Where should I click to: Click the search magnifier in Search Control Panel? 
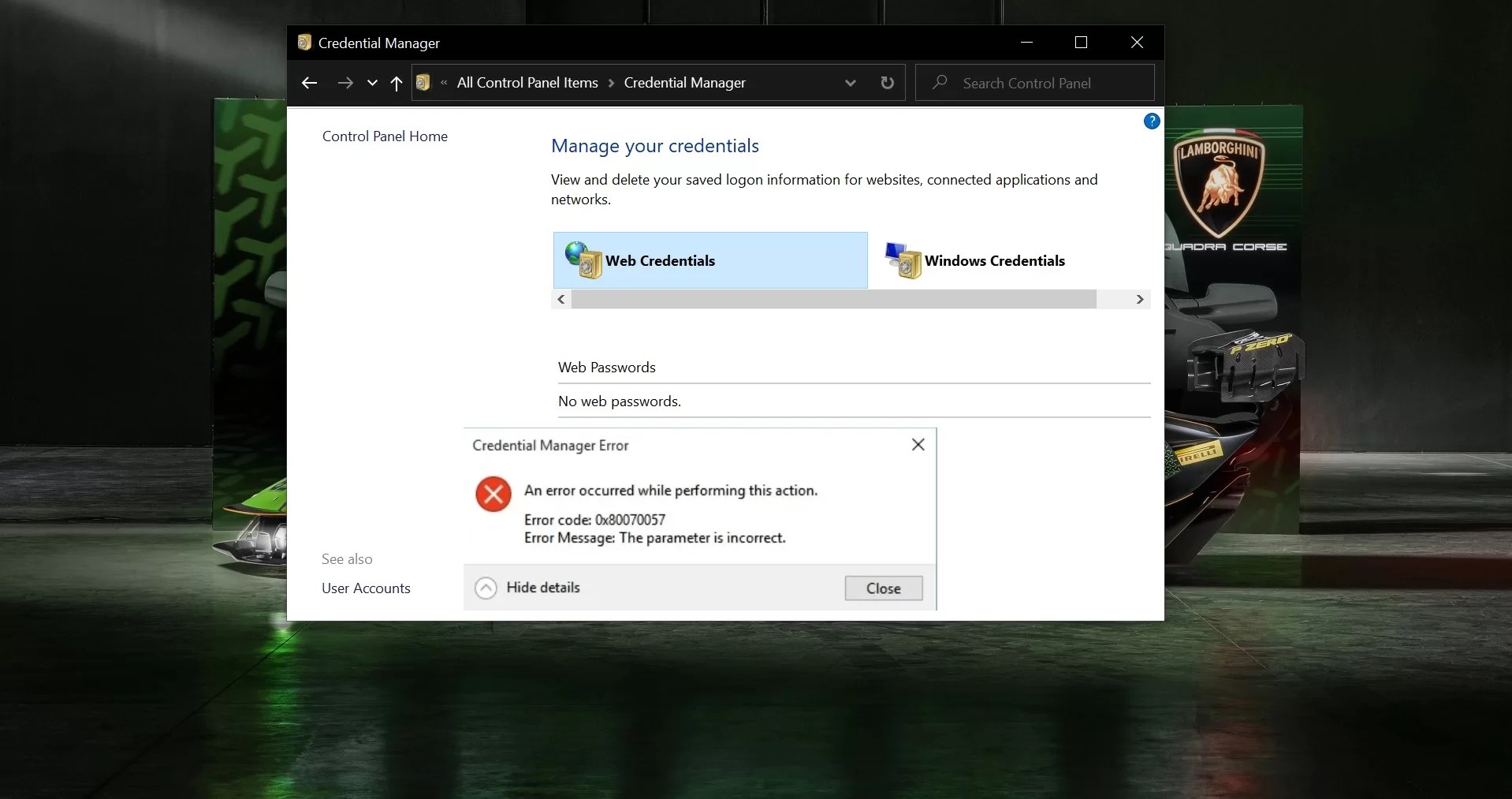940,82
